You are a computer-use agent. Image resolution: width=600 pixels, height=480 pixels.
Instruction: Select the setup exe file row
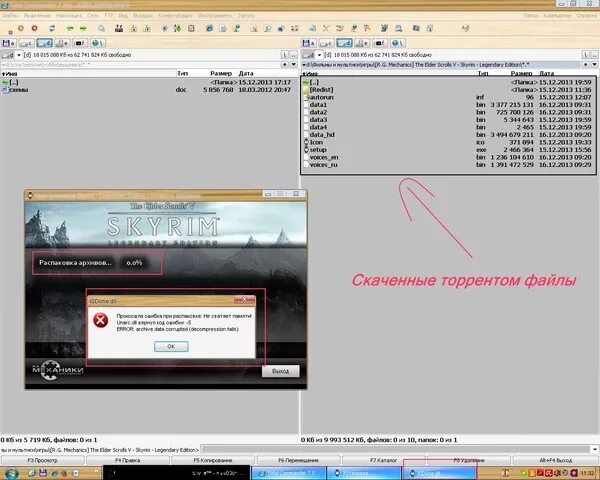pyautogui.click(x=448, y=150)
